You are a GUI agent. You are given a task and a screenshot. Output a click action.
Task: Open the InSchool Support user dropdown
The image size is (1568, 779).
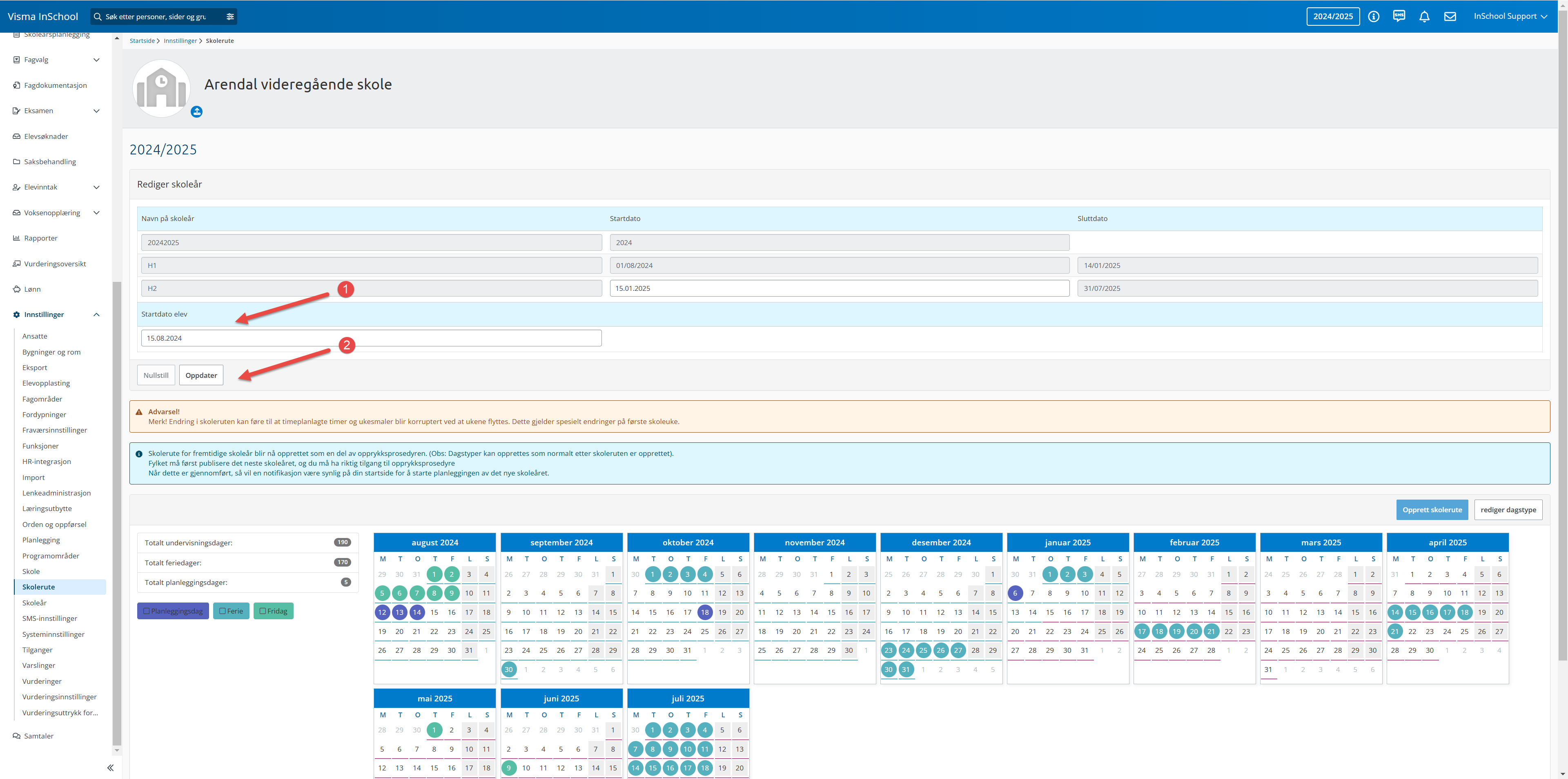[x=1510, y=16]
